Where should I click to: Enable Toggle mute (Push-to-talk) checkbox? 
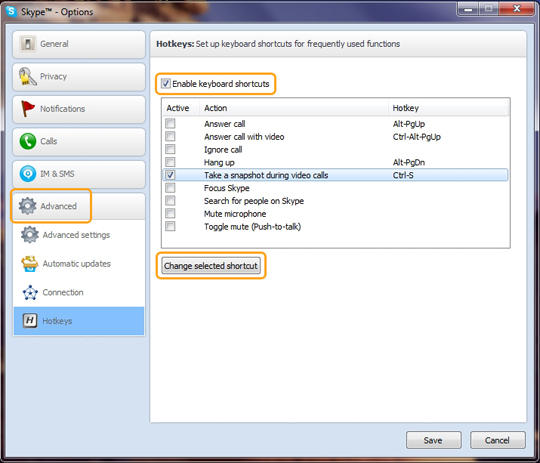(x=170, y=226)
